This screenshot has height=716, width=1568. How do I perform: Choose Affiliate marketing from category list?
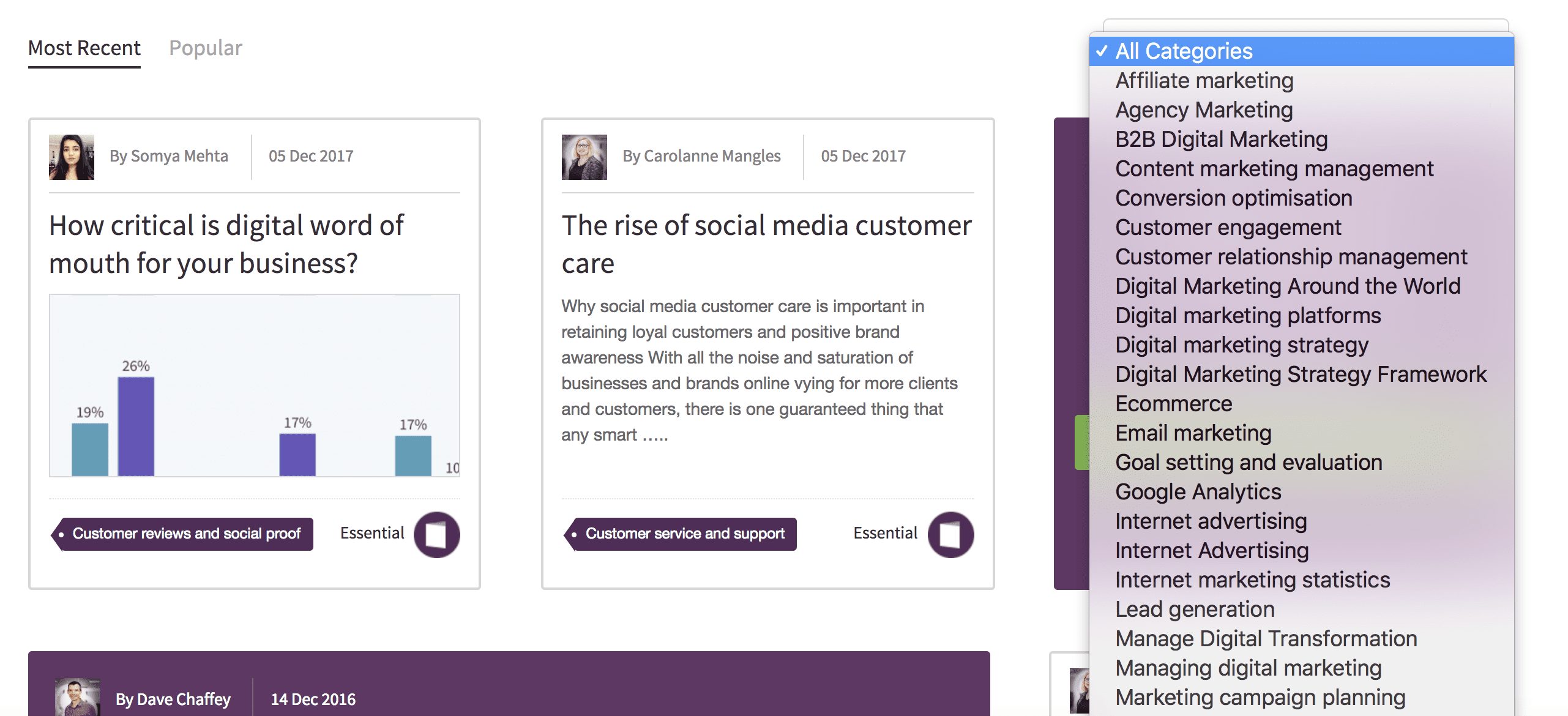click(x=1204, y=81)
